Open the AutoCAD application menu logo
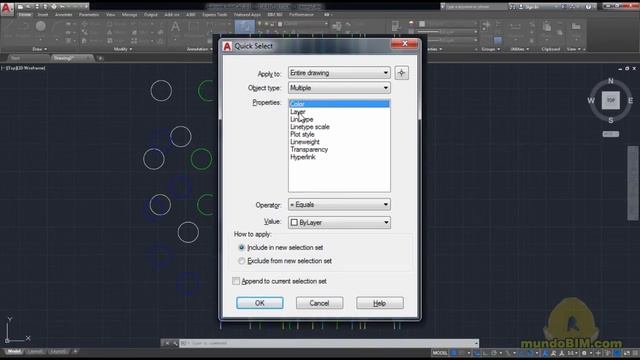The image size is (640, 360). pyautogui.click(x=6, y=8)
